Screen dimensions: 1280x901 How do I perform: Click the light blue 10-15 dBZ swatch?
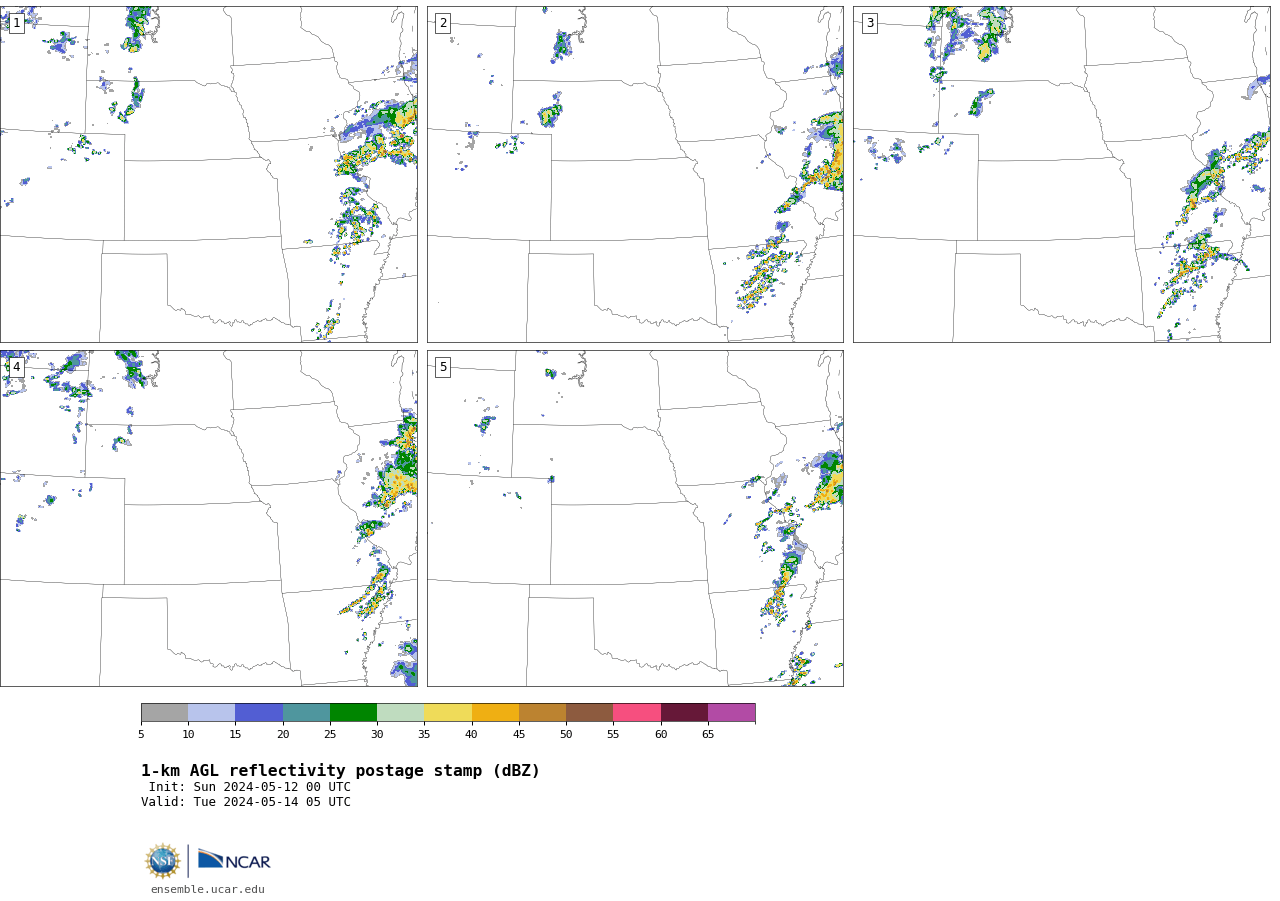tap(211, 713)
